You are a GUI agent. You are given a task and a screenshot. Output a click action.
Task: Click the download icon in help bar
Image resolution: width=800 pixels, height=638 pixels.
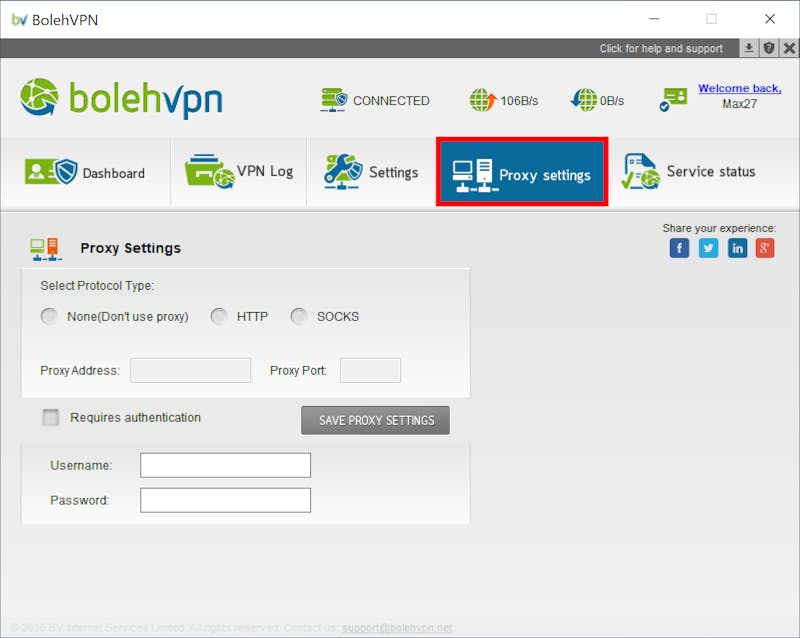coord(748,48)
